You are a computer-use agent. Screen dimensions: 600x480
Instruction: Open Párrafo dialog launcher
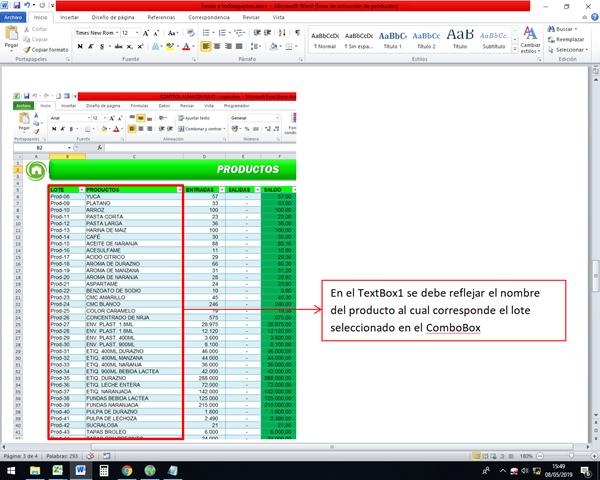[300, 59]
